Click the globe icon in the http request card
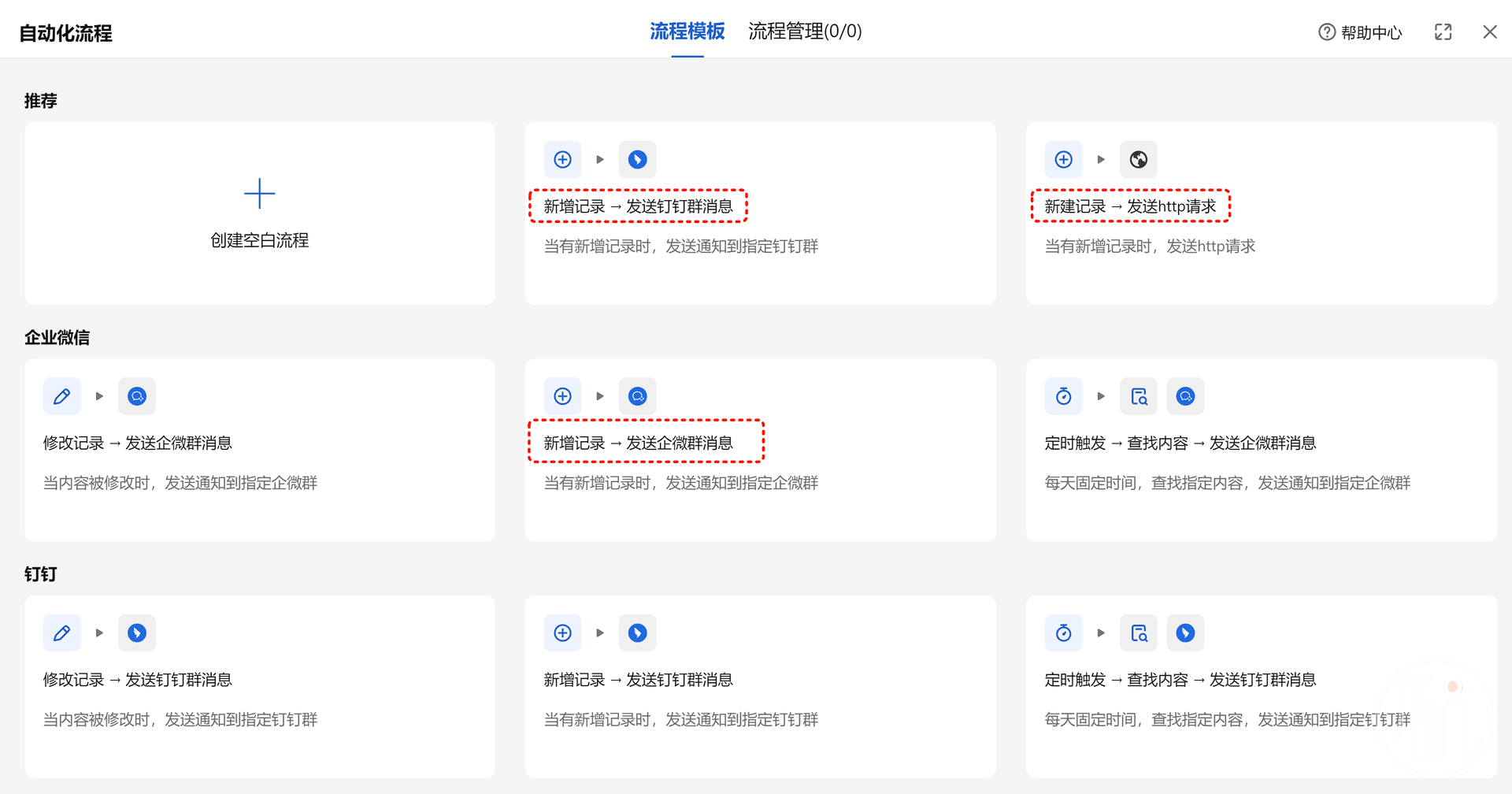 (x=1138, y=160)
